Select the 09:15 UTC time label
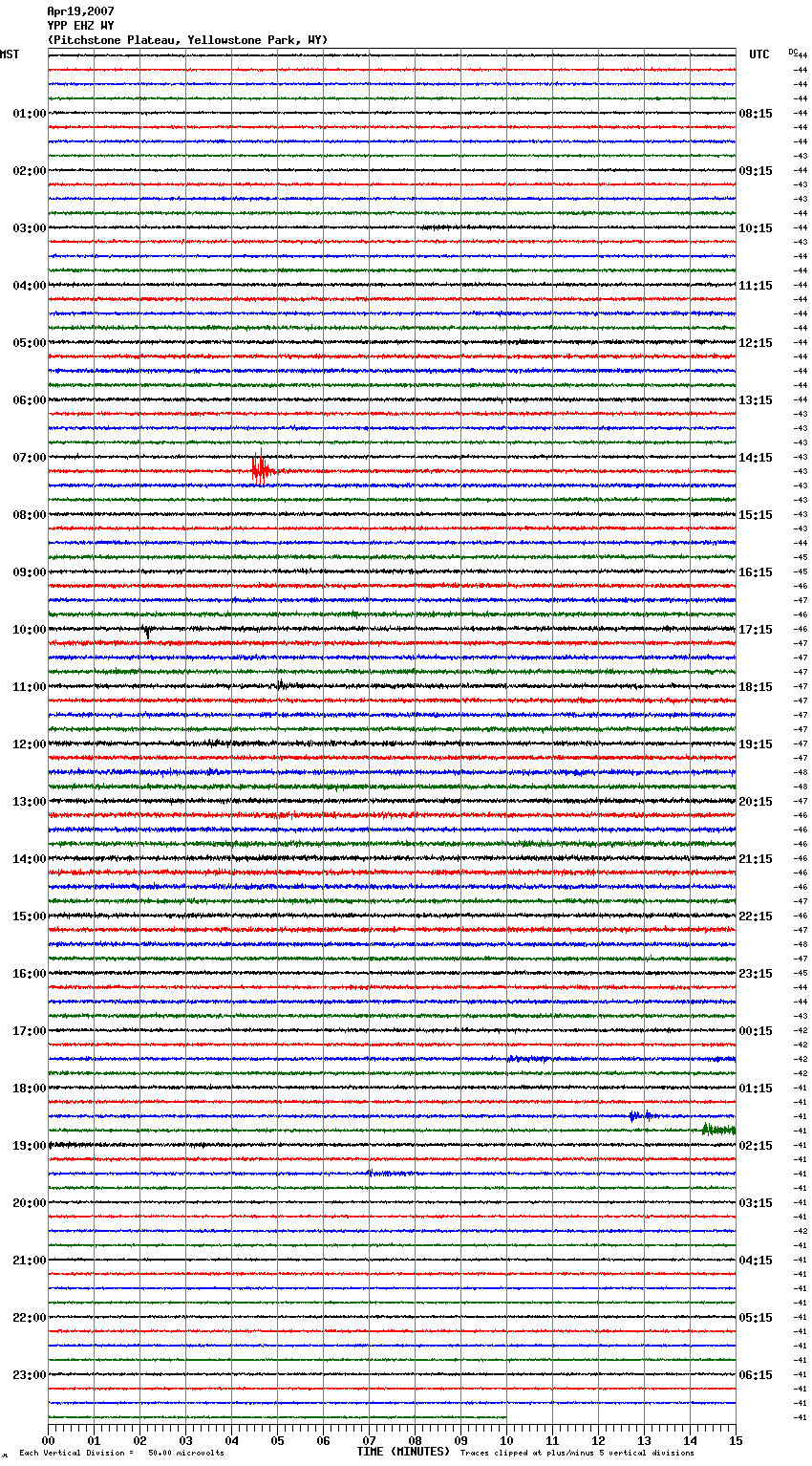Screen dimensions: 812x1466 pos(756,171)
